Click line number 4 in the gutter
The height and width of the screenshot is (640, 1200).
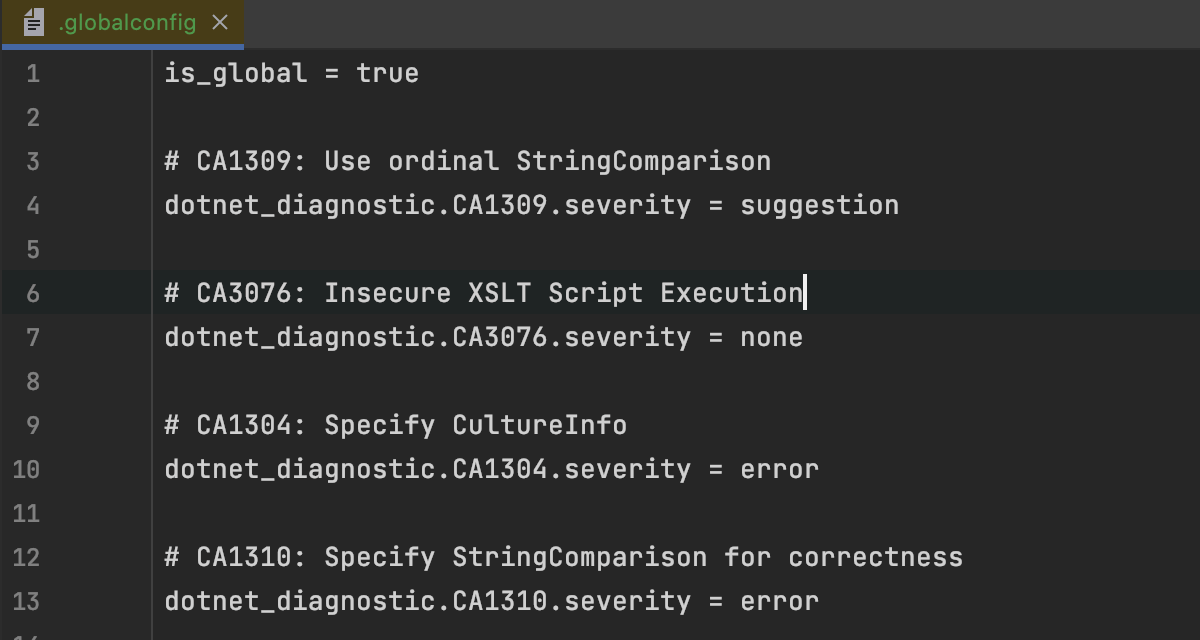[x=33, y=205]
